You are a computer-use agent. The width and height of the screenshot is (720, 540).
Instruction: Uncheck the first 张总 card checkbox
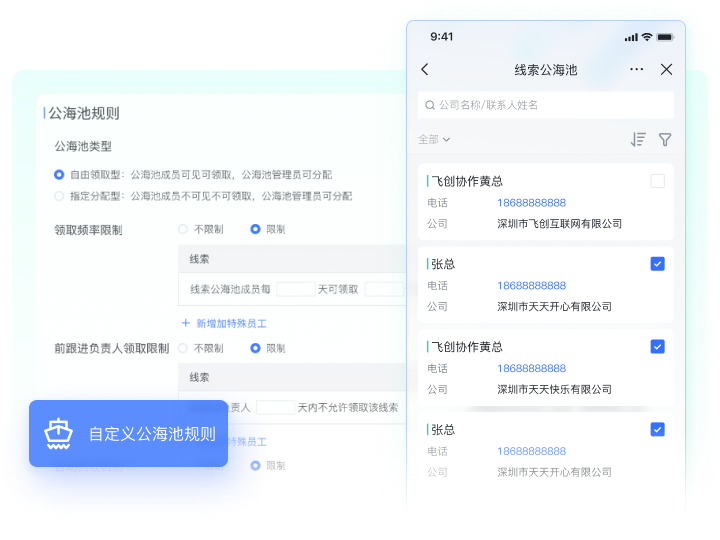[658, 264]
